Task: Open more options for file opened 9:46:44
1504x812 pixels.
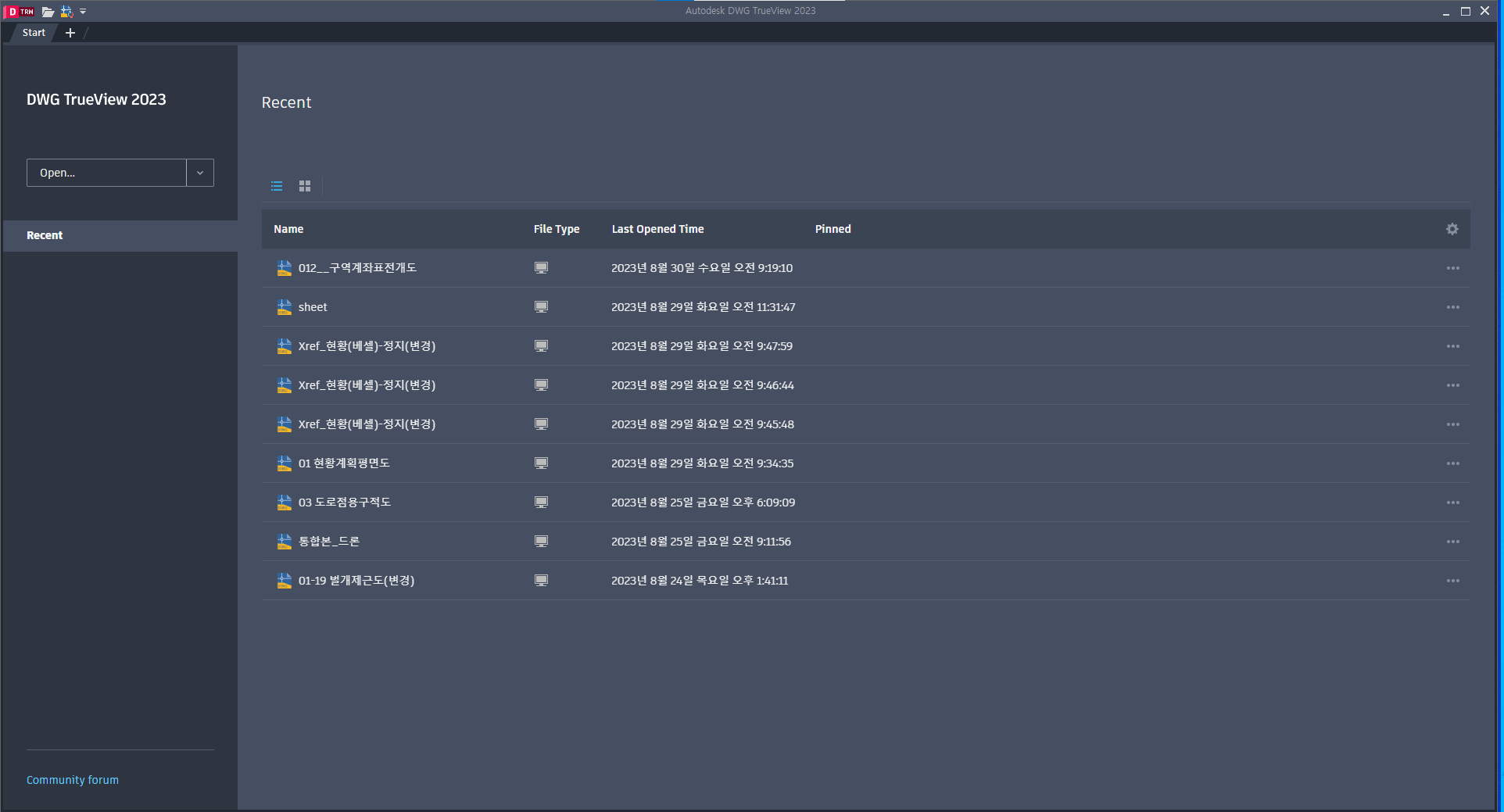Action: [1453, 385]
